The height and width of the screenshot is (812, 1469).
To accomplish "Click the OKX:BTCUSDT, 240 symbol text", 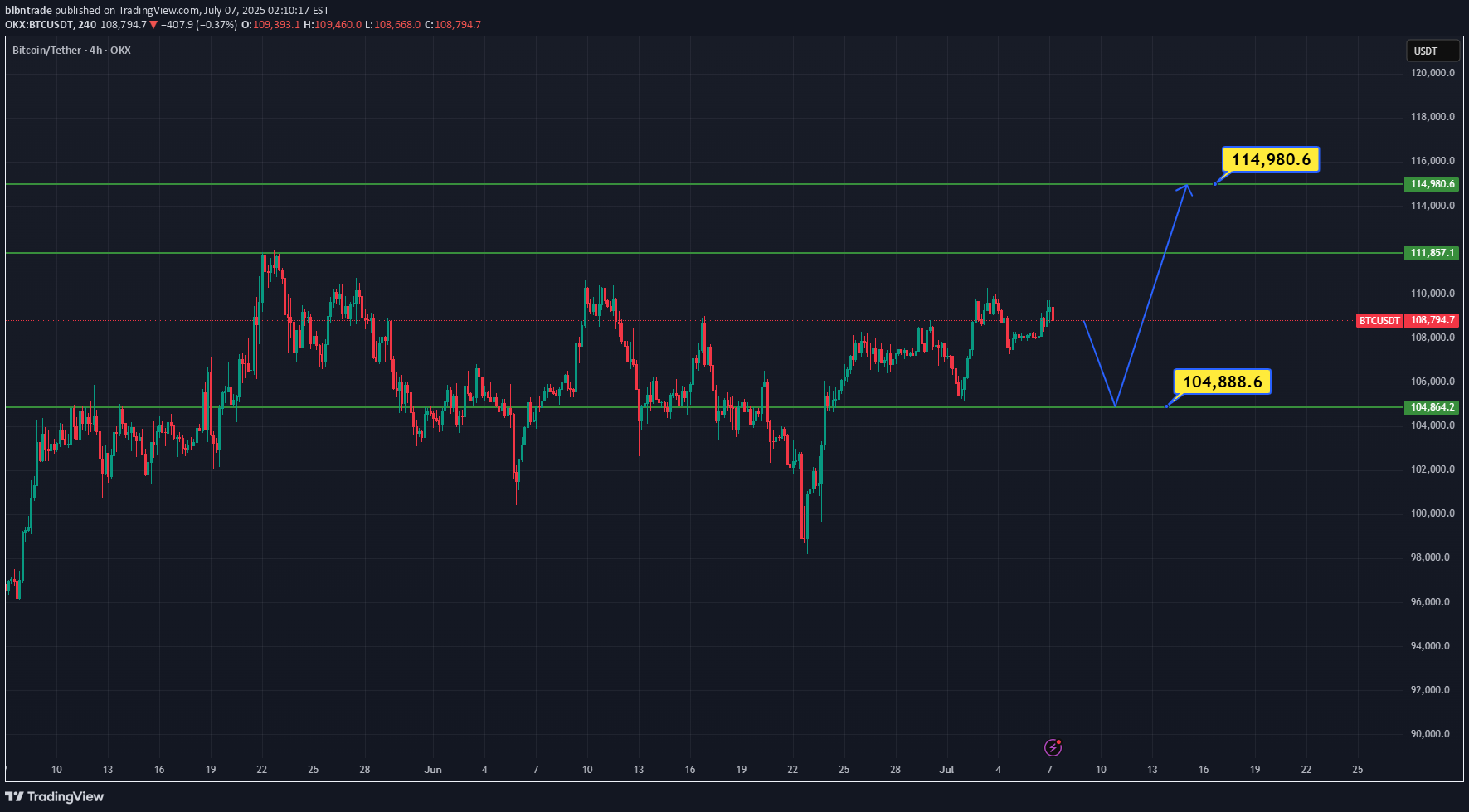I will (x=51, y=25).
